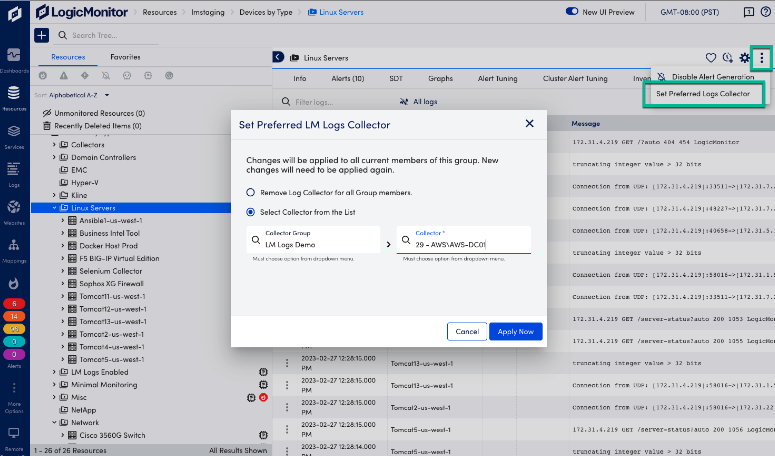The height and width of the screenshot is (456, 775).
Task: Open the Collector Group dropdown
Action: (x=313, y=239)
